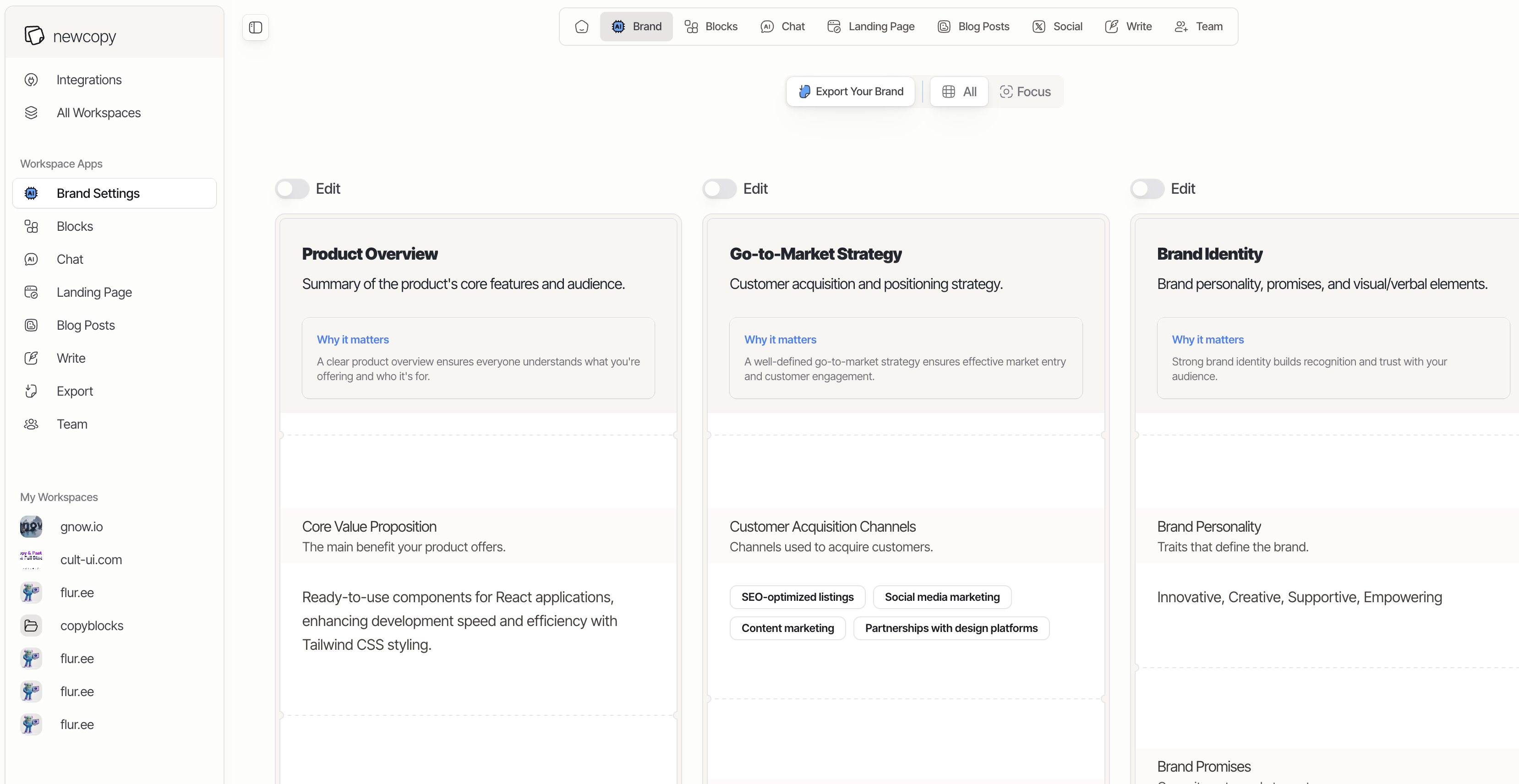Click the Export Your Brand button
This screenshot has width=1519, height=784.
pos(850,92)
